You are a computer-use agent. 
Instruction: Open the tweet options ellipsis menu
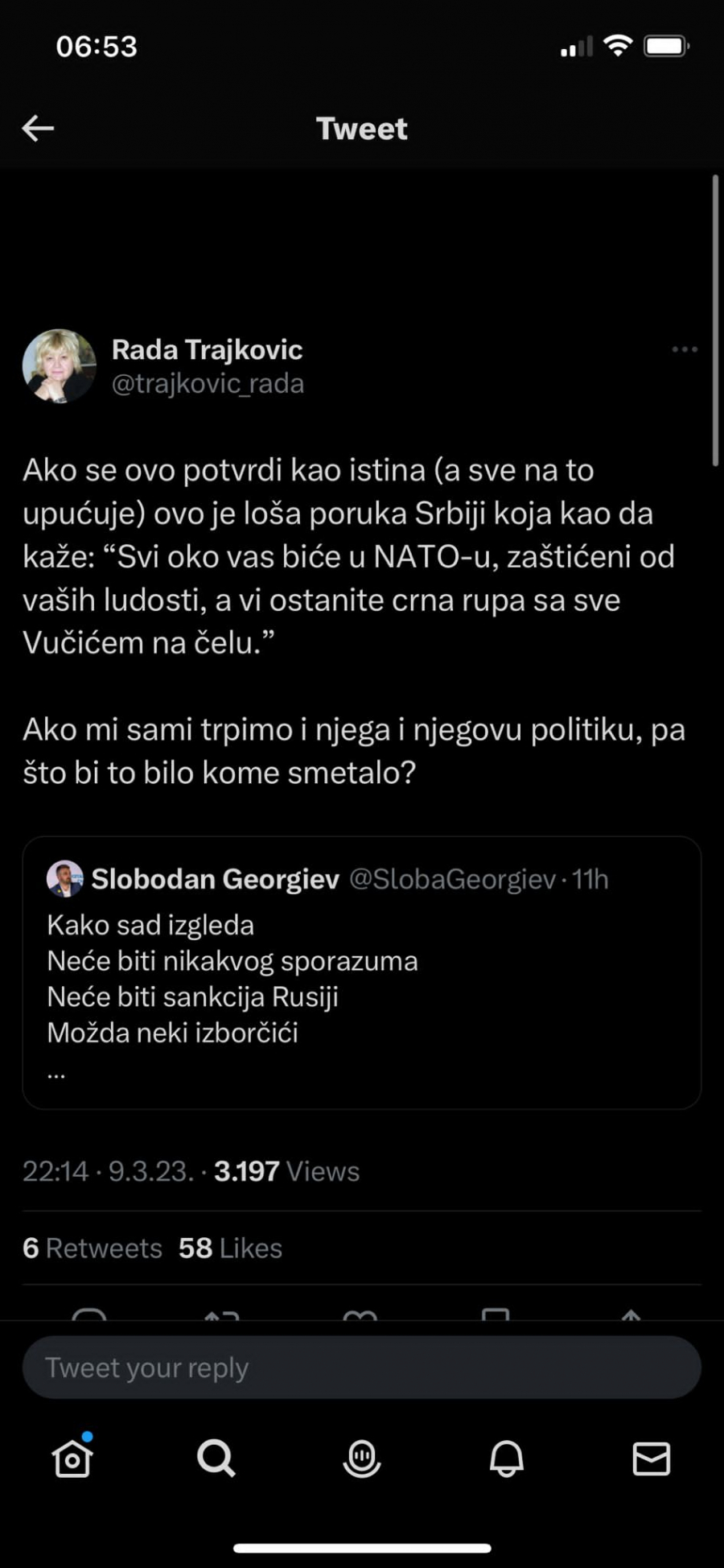(x=685, y=349)
